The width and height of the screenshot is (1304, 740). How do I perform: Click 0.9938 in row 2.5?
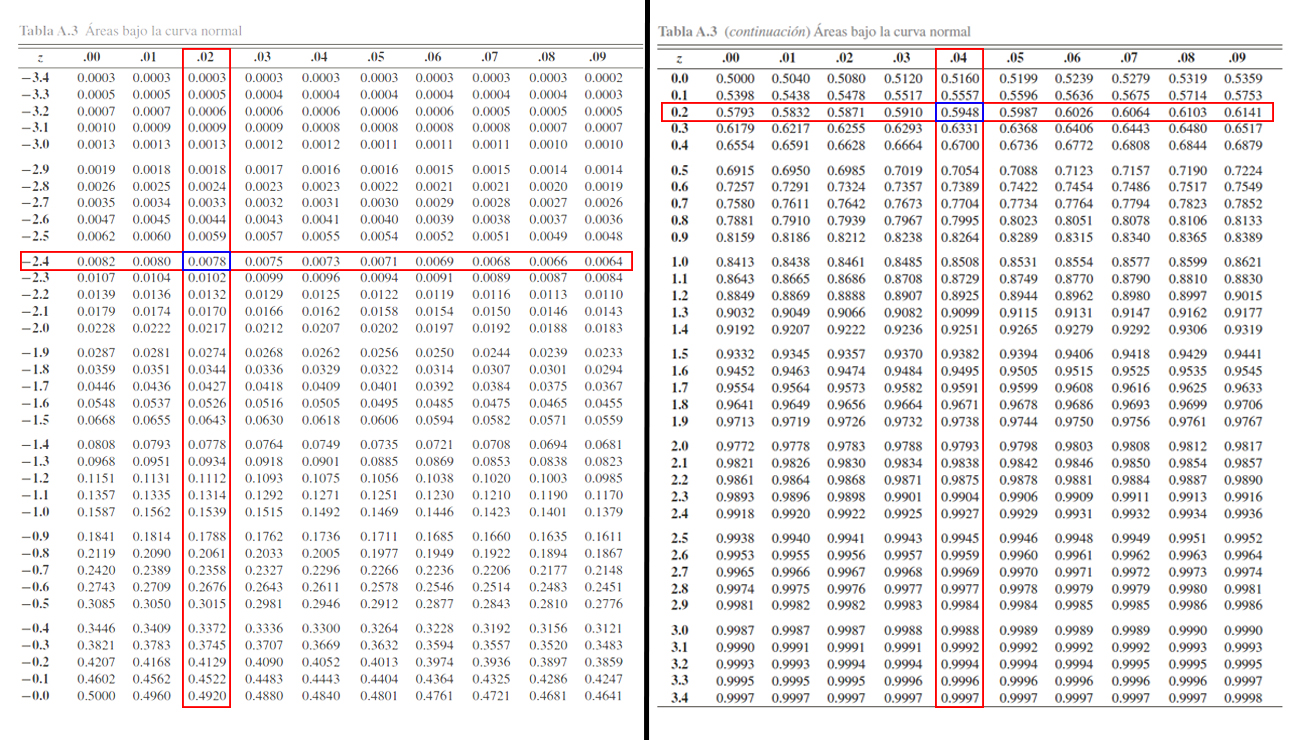coord(735,539)
